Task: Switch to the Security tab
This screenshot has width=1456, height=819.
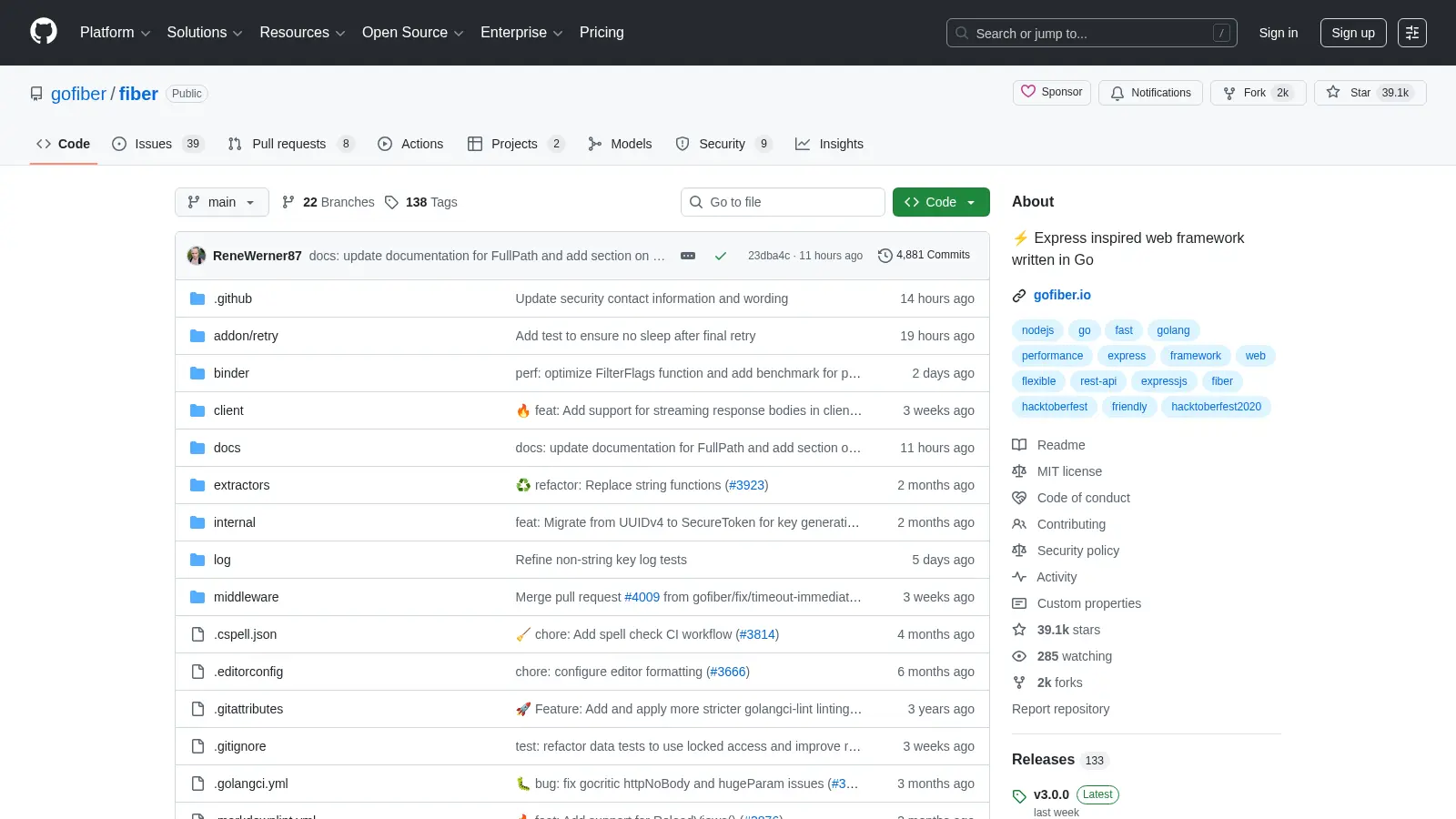Action: pyautogui.click(x=724, y=144)
